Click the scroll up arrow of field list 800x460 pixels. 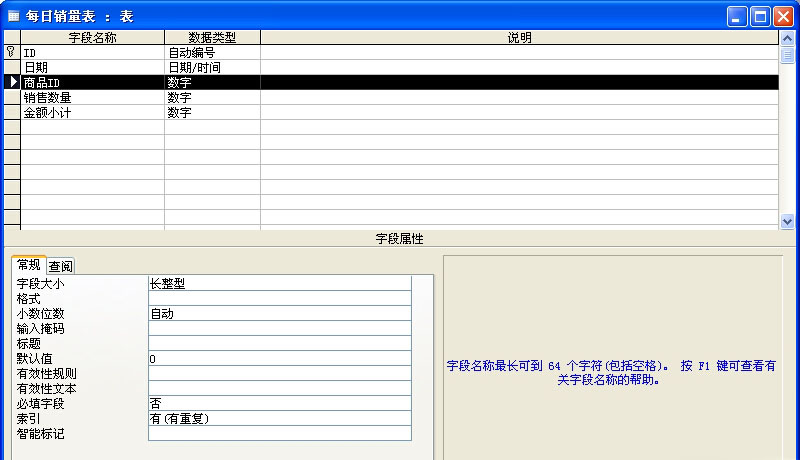(786, 37)
